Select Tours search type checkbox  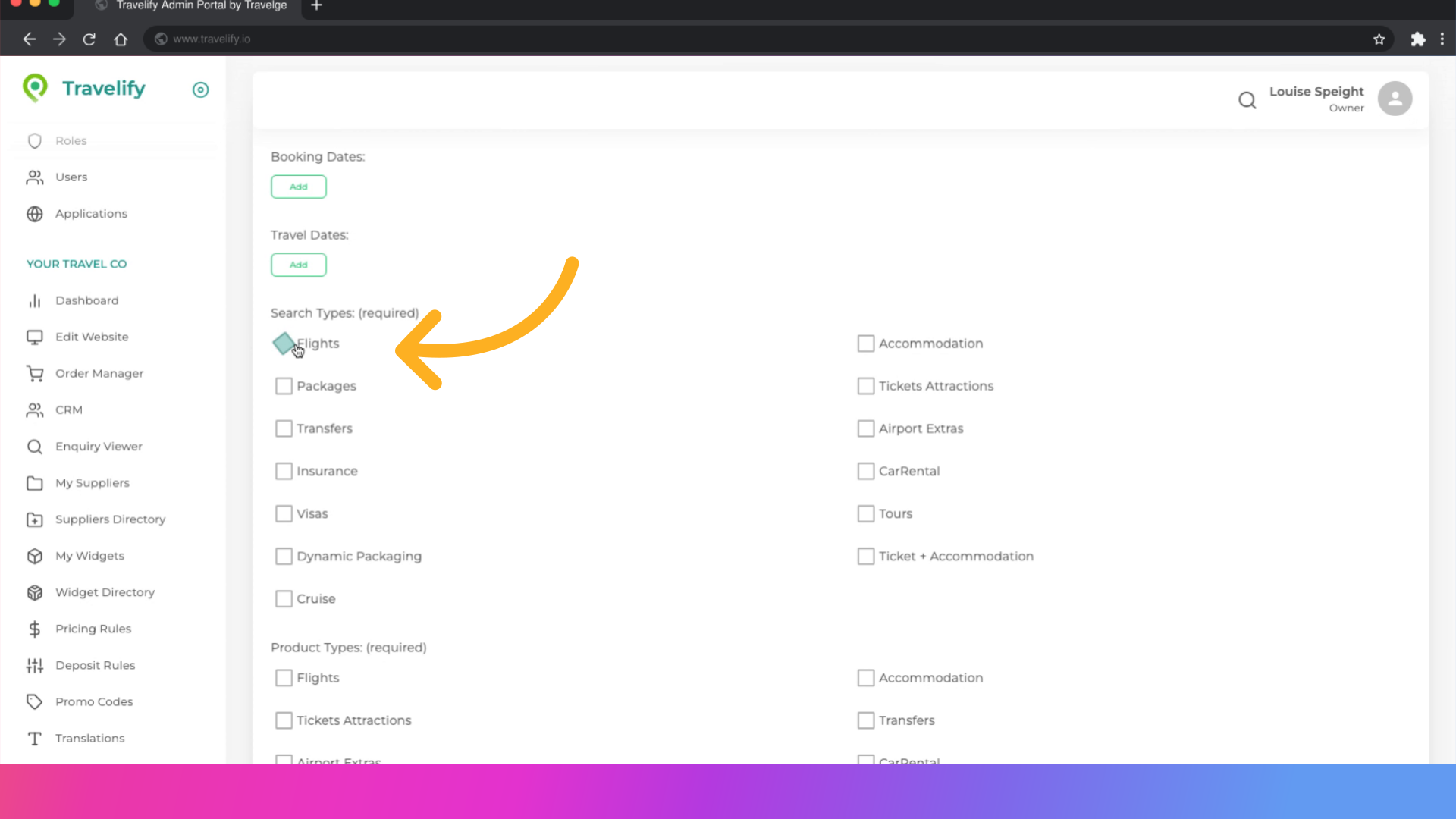point(865,514)
